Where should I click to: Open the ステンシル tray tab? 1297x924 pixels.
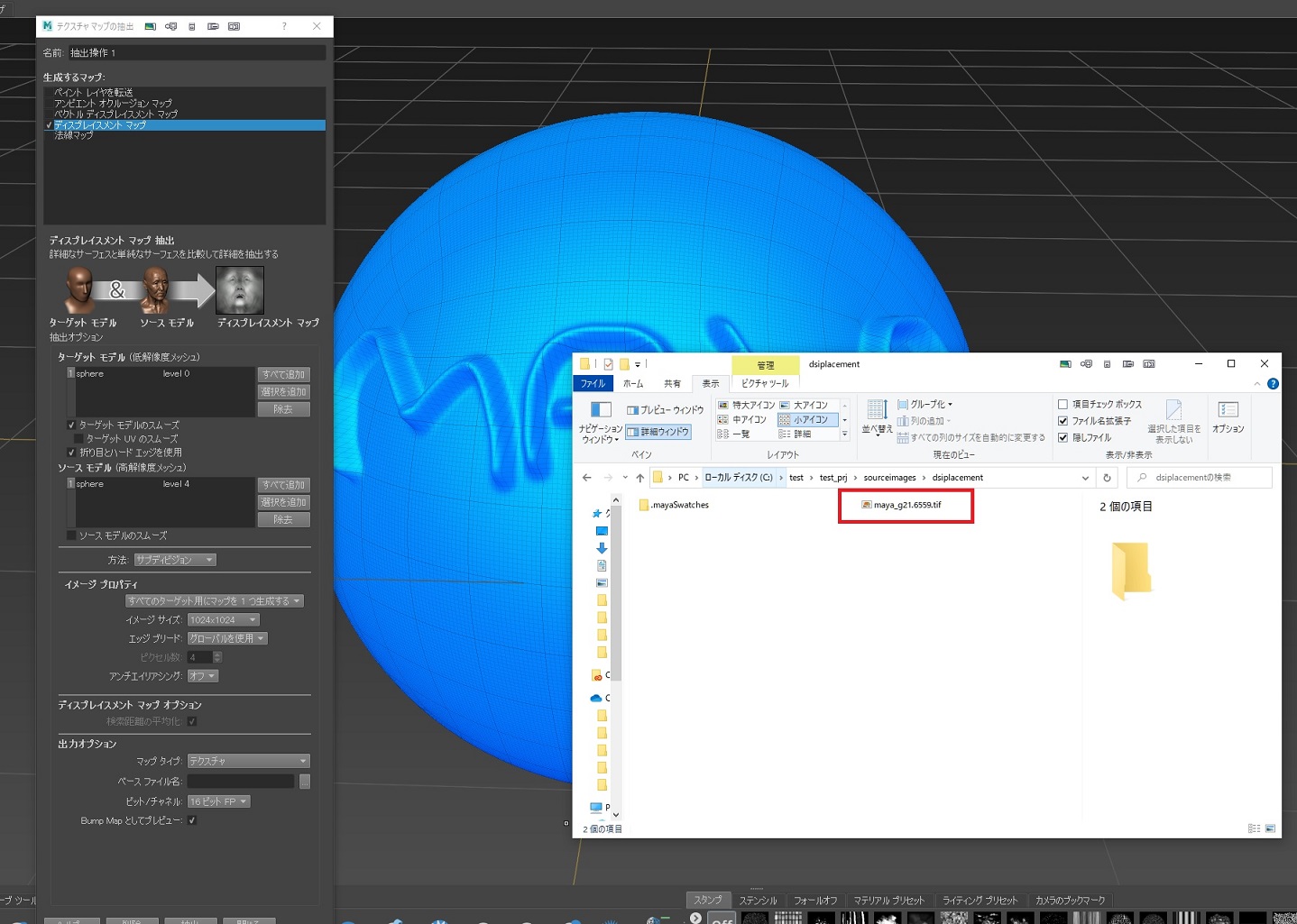[x=759, y=900]
